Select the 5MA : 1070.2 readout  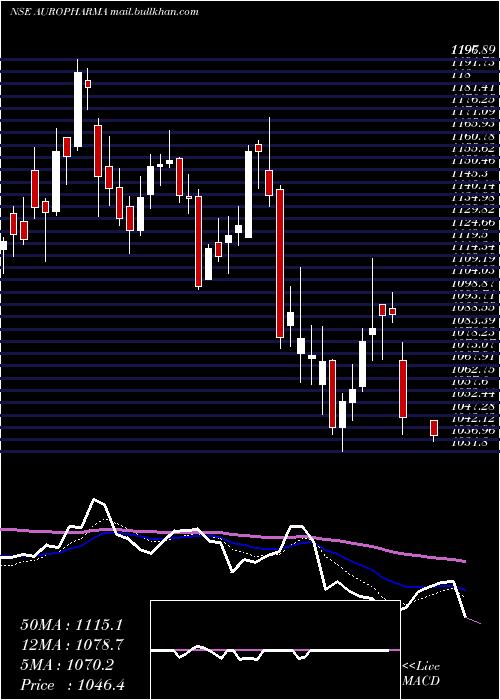(67, 665)
